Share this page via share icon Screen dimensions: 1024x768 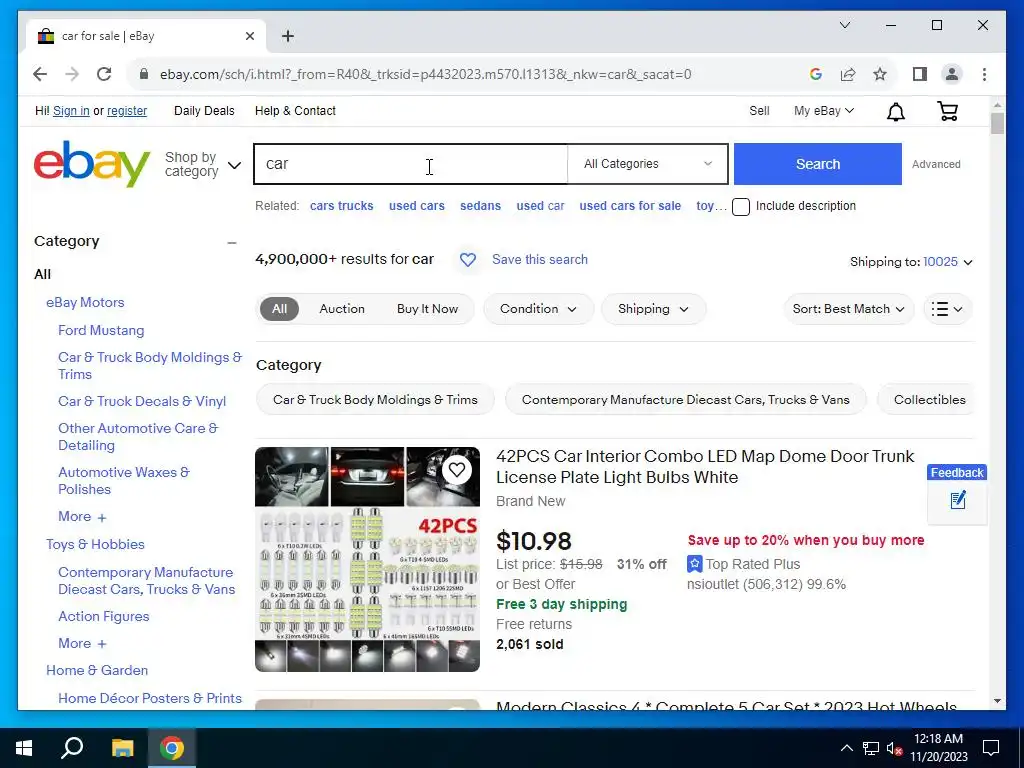tap(848, 74)
